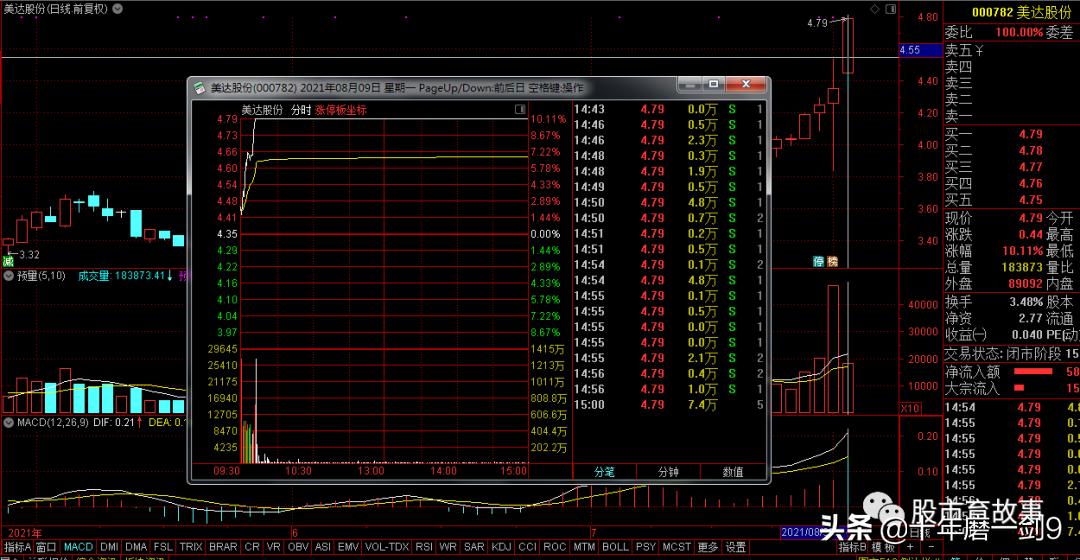
Task: Toggle the BOLL indicator in indicator bar
Action: click(615, 547)
